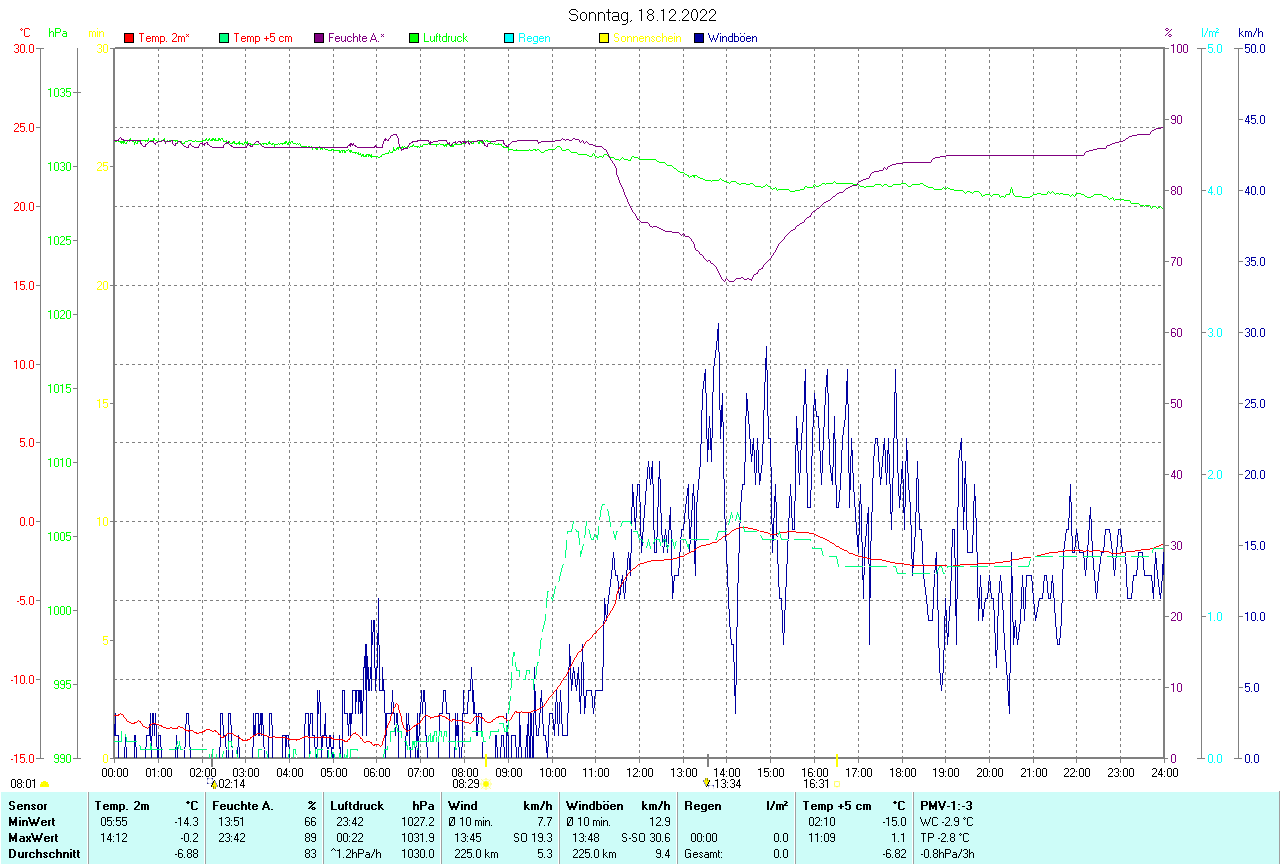Click the -0.8hPa/3h pressure trend value

click(947, 854)
